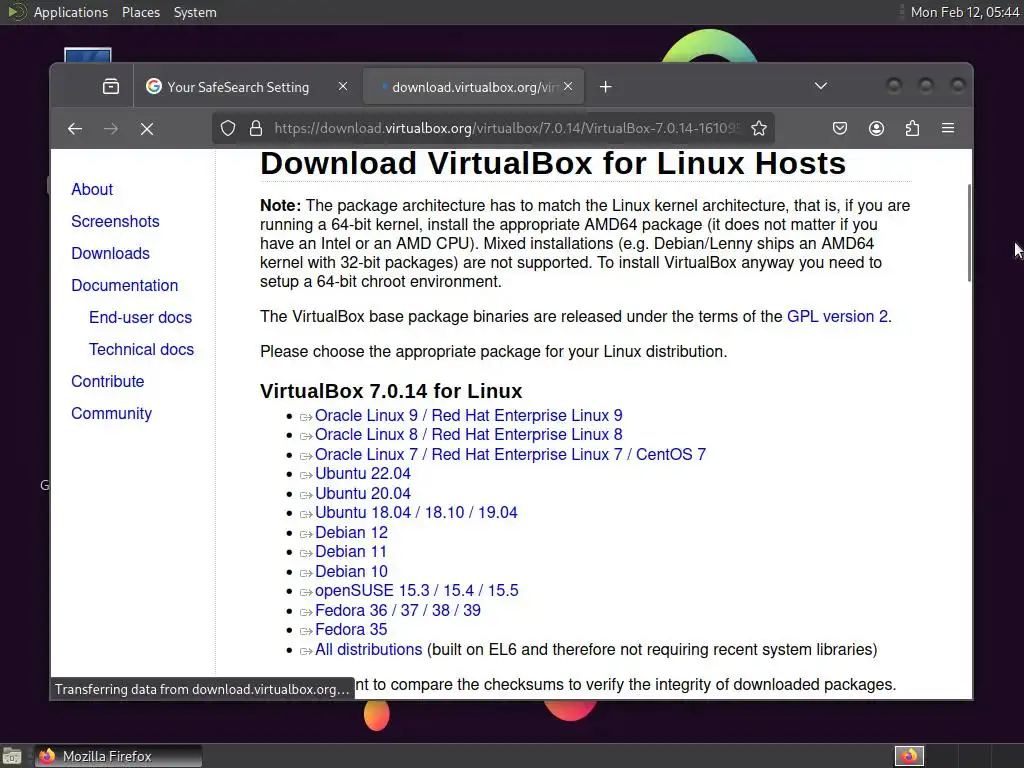1024x768 pixels.
Task: Open the About sidebar link
Action: [92, 189]
